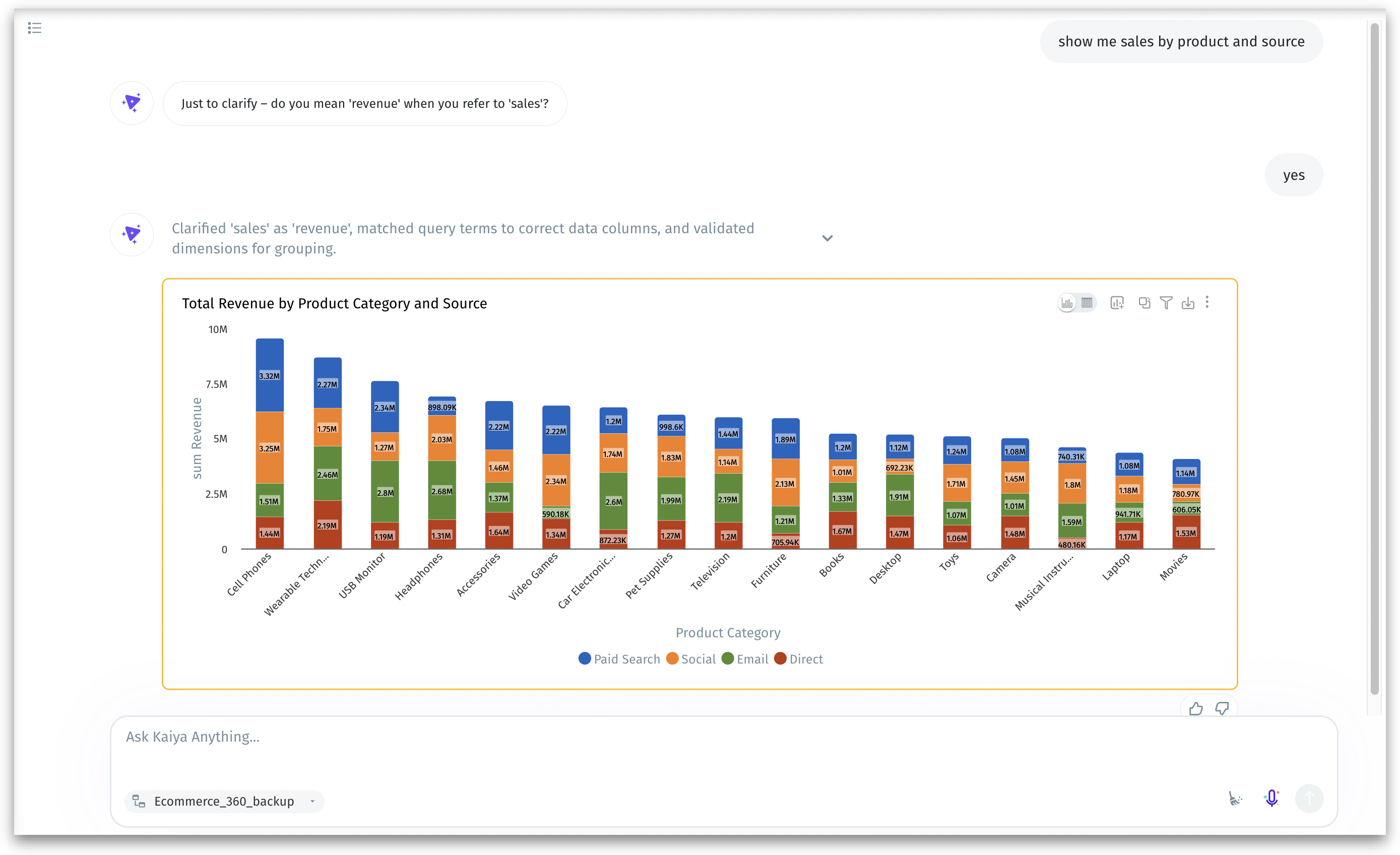Viewport: 1400px width, 855px height.
Task: Expand the clarification reasoning chevron
Action: (828, 238)
